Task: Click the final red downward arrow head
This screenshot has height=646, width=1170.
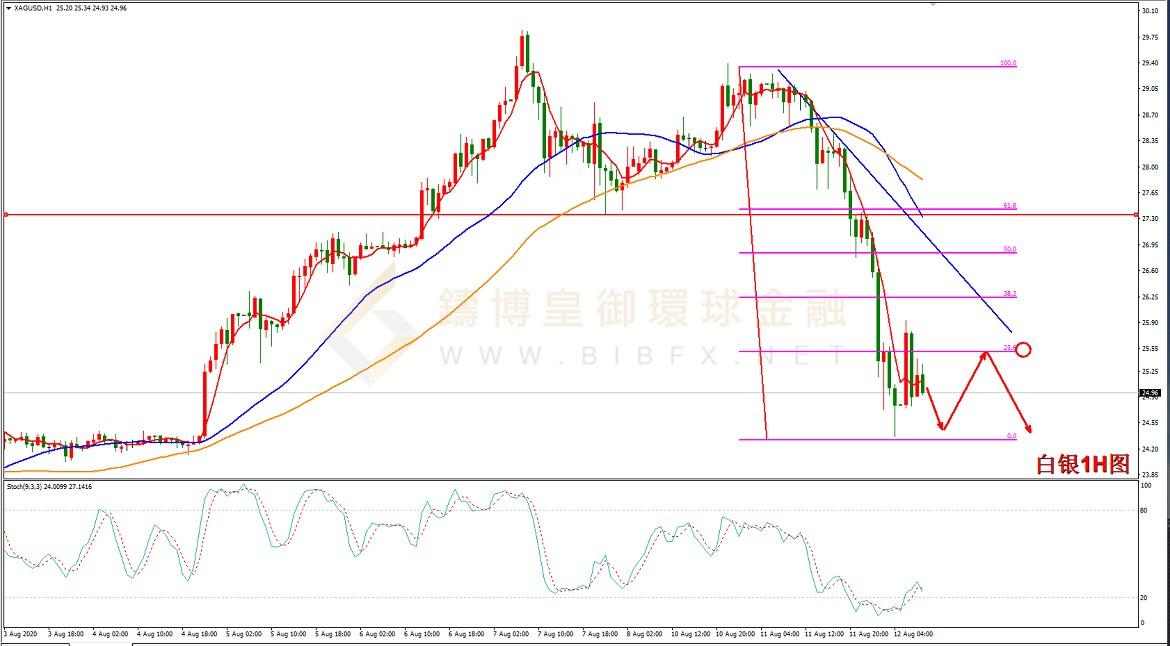Action: (1027, 428)
